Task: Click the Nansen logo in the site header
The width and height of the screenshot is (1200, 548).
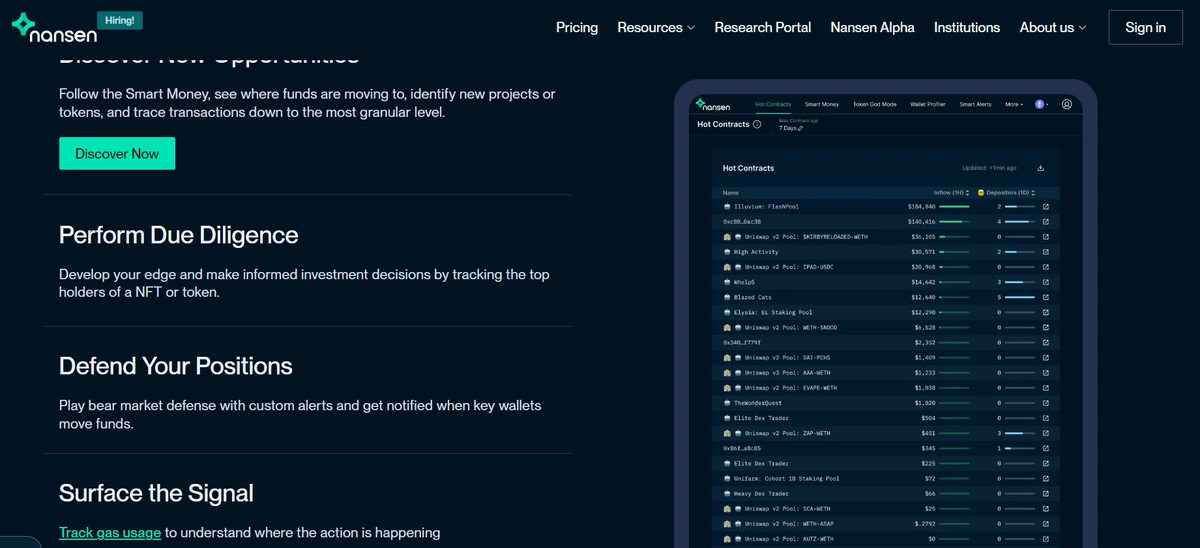Action: [x=54, y=28]
